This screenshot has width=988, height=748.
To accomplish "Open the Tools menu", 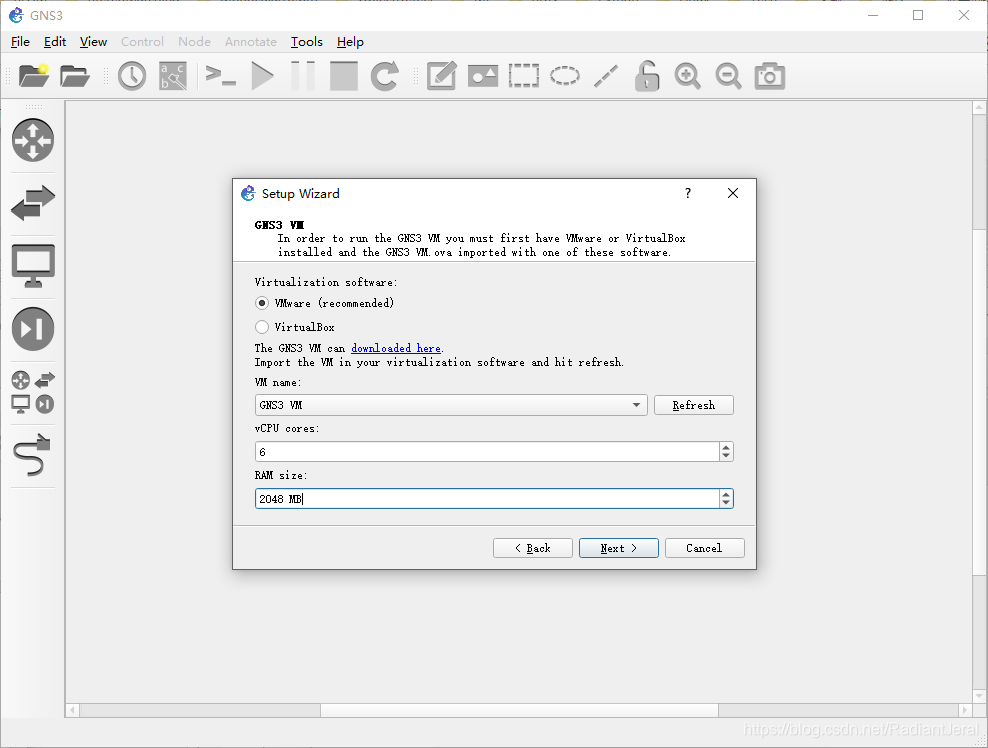I will tap(307, 42).
